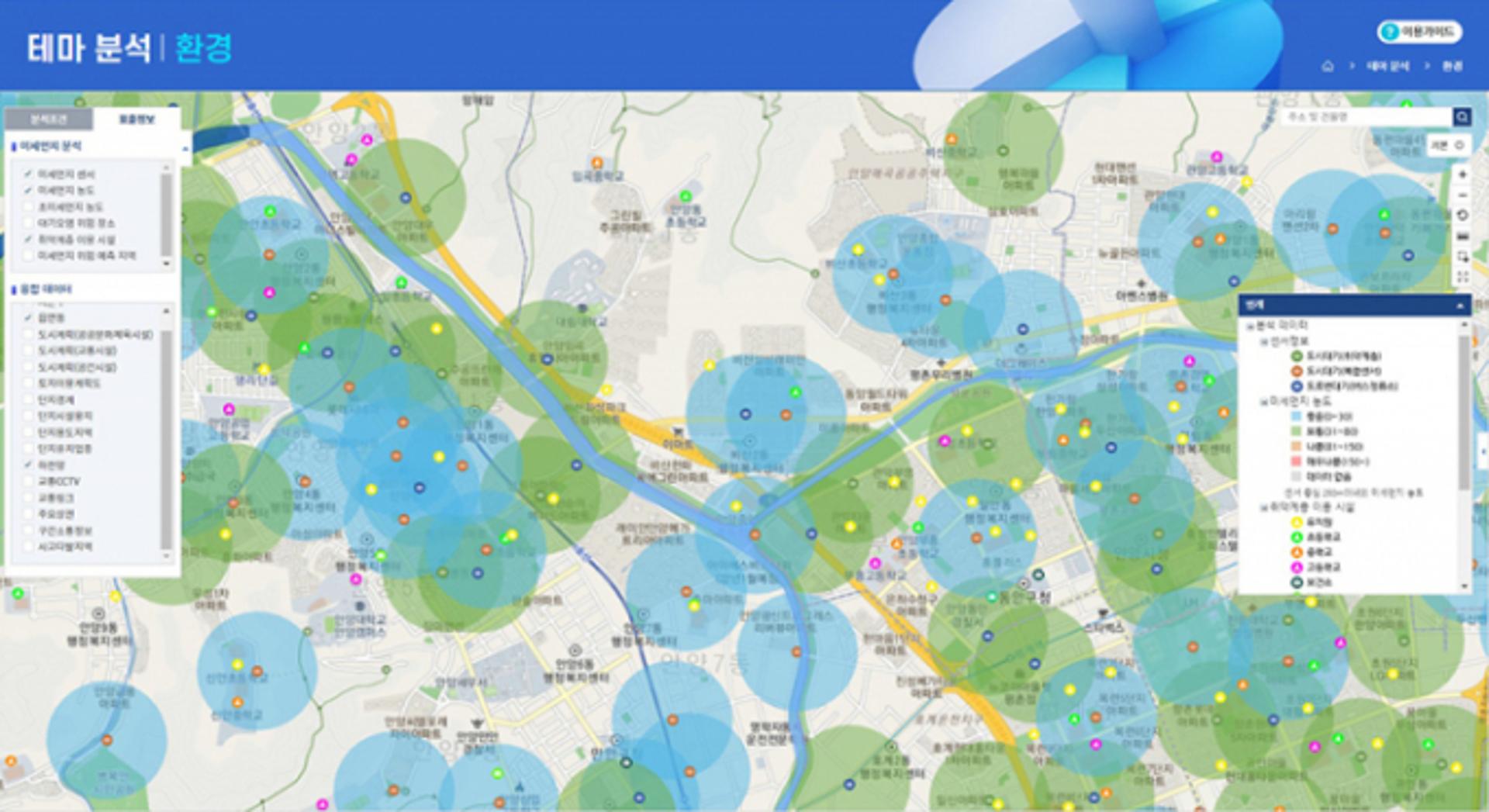Uncheck 미세먼지 센서 layer
The width and height of the screenshot is (1489, 812).
[29, 174]
